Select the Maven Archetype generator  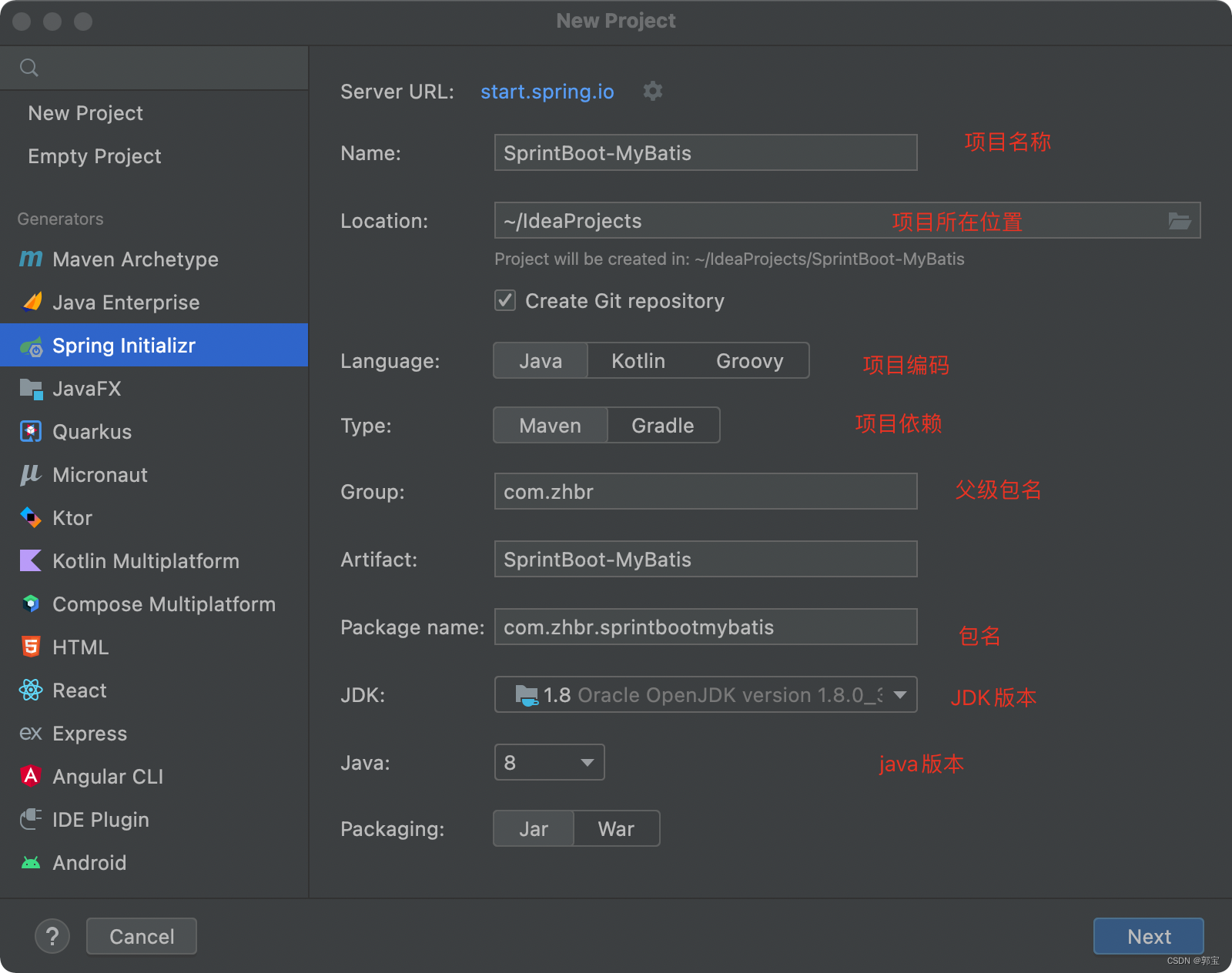(x=135, y=259)
